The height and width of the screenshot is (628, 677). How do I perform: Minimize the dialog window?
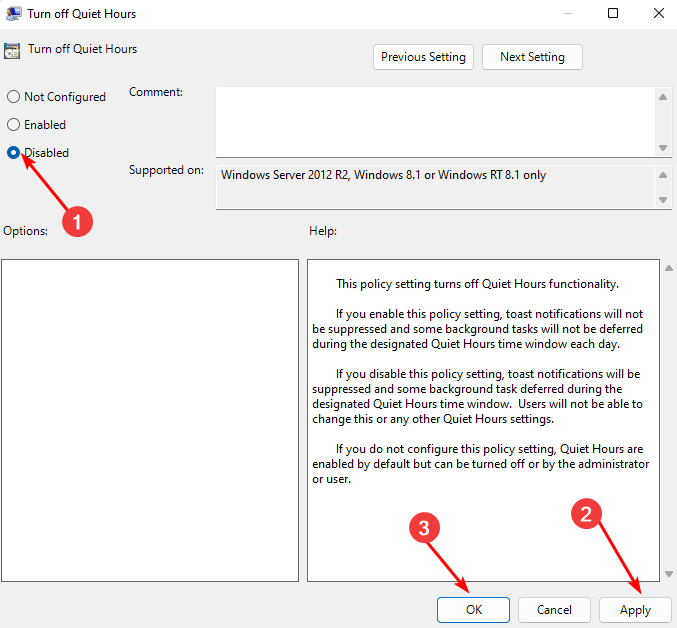(568, 13)
